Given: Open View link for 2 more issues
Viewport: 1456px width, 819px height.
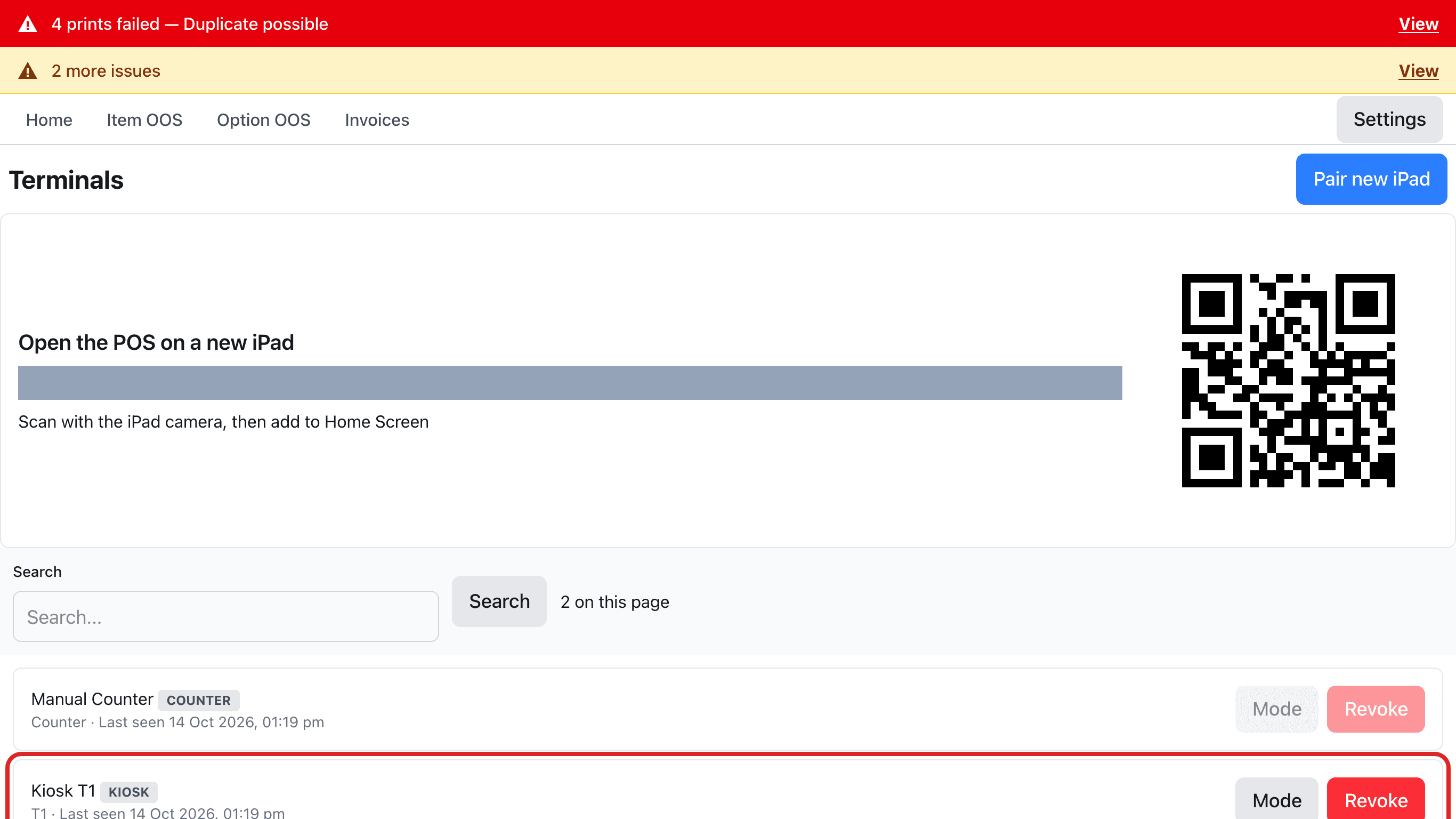Looking at the screenshot, I should 1418,71.
